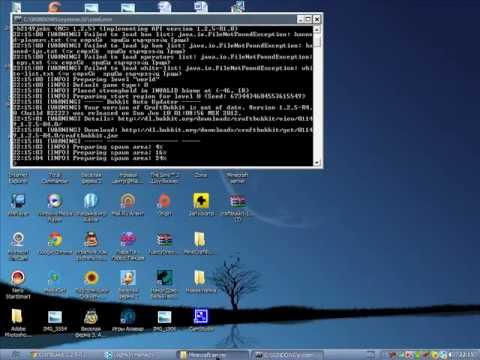Open the folder above the CamStudio shortcut
480x360 pixels.
coord(200,277)
